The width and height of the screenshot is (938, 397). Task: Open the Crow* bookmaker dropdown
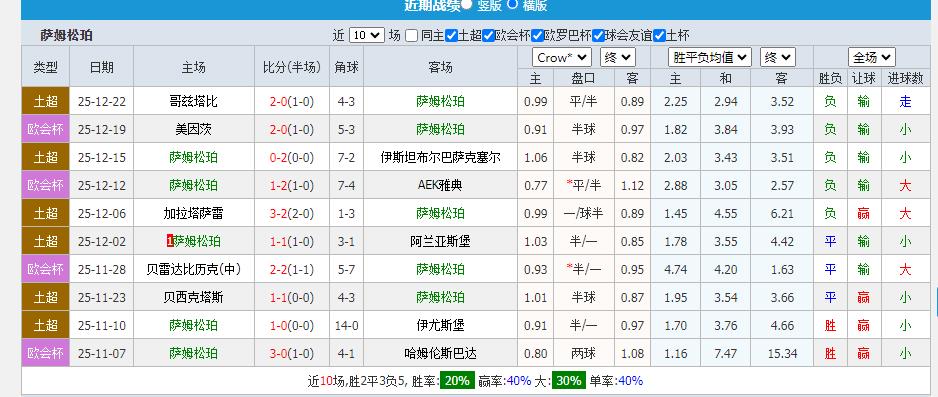[x=562, y=57]
